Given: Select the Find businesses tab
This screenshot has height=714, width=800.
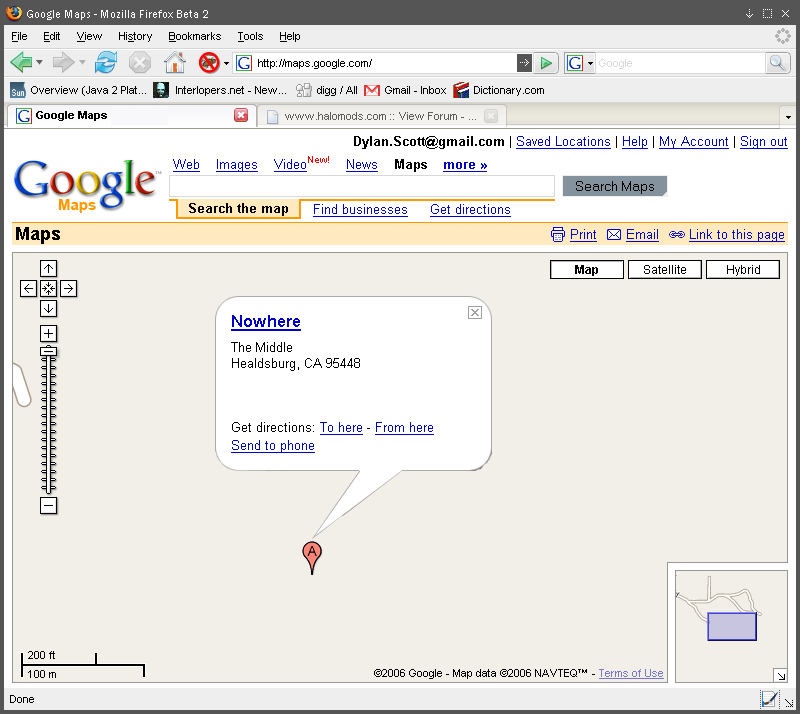Looking at the screenshot, I should (x=360, y=209).
